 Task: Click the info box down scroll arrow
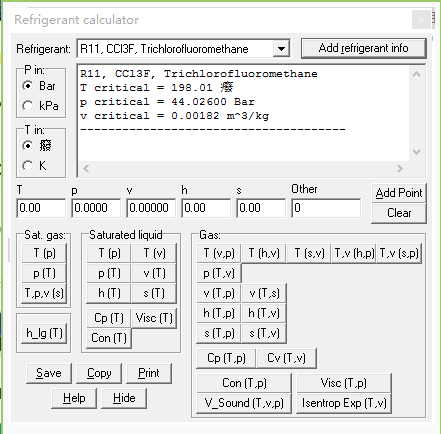[416, 152]
